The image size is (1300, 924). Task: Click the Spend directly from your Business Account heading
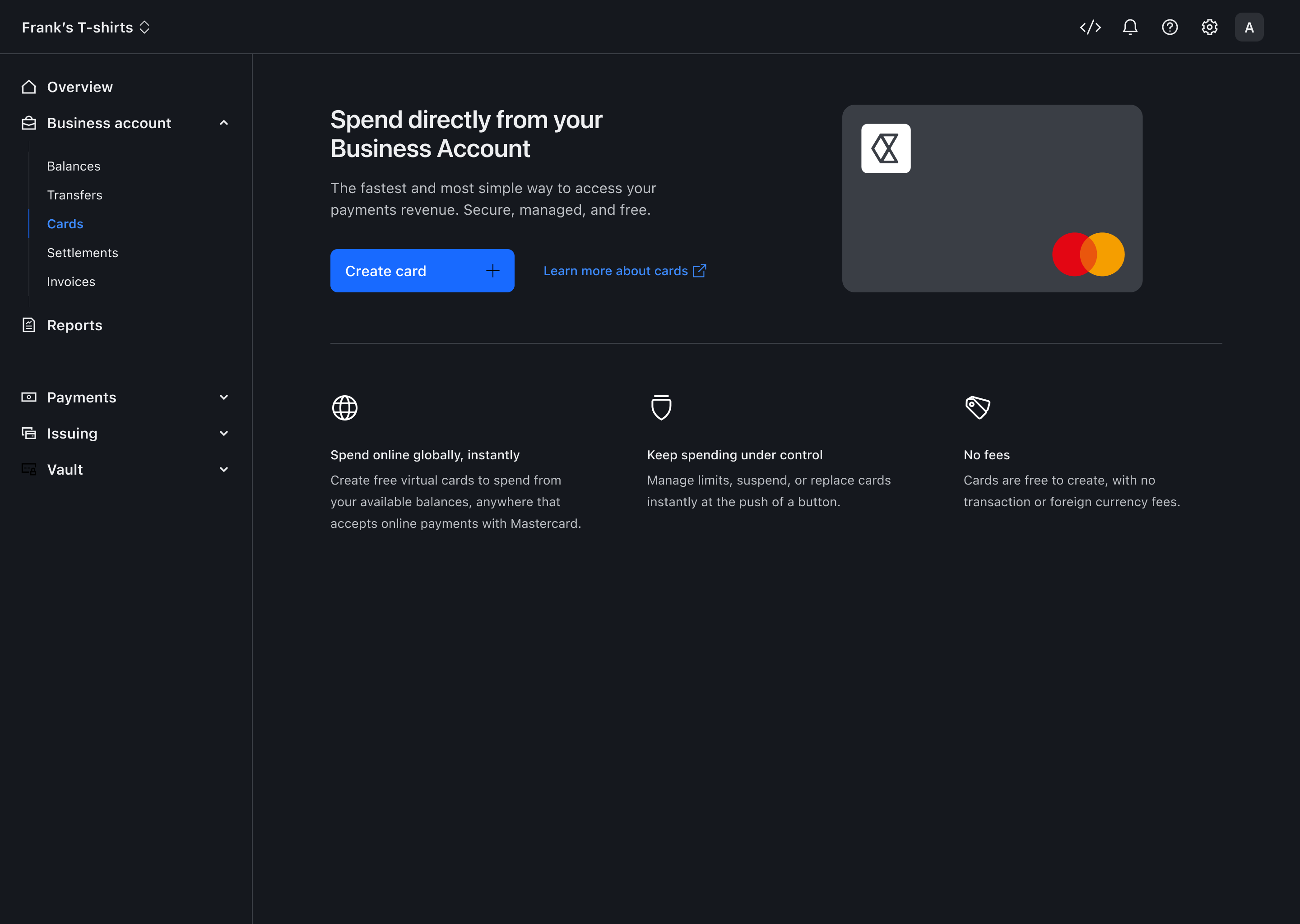click(466, 134)
